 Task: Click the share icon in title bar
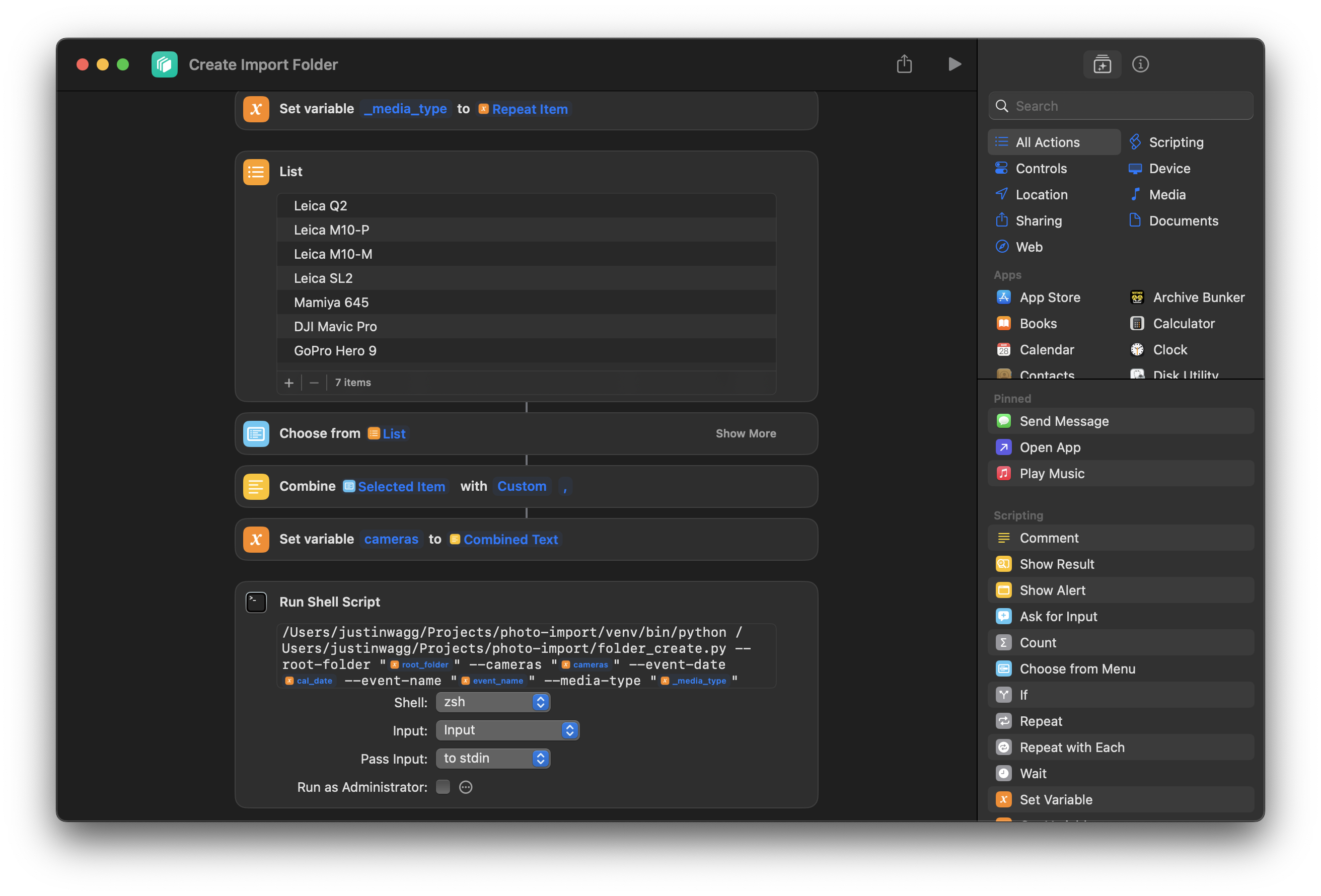click(x=904, y=64)
